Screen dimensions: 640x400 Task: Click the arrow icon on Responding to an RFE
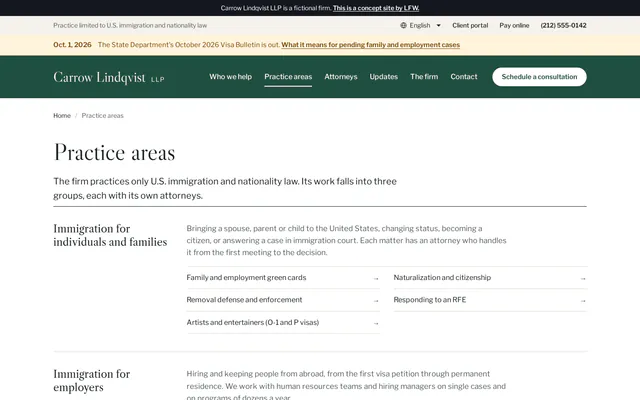point(583,301)
